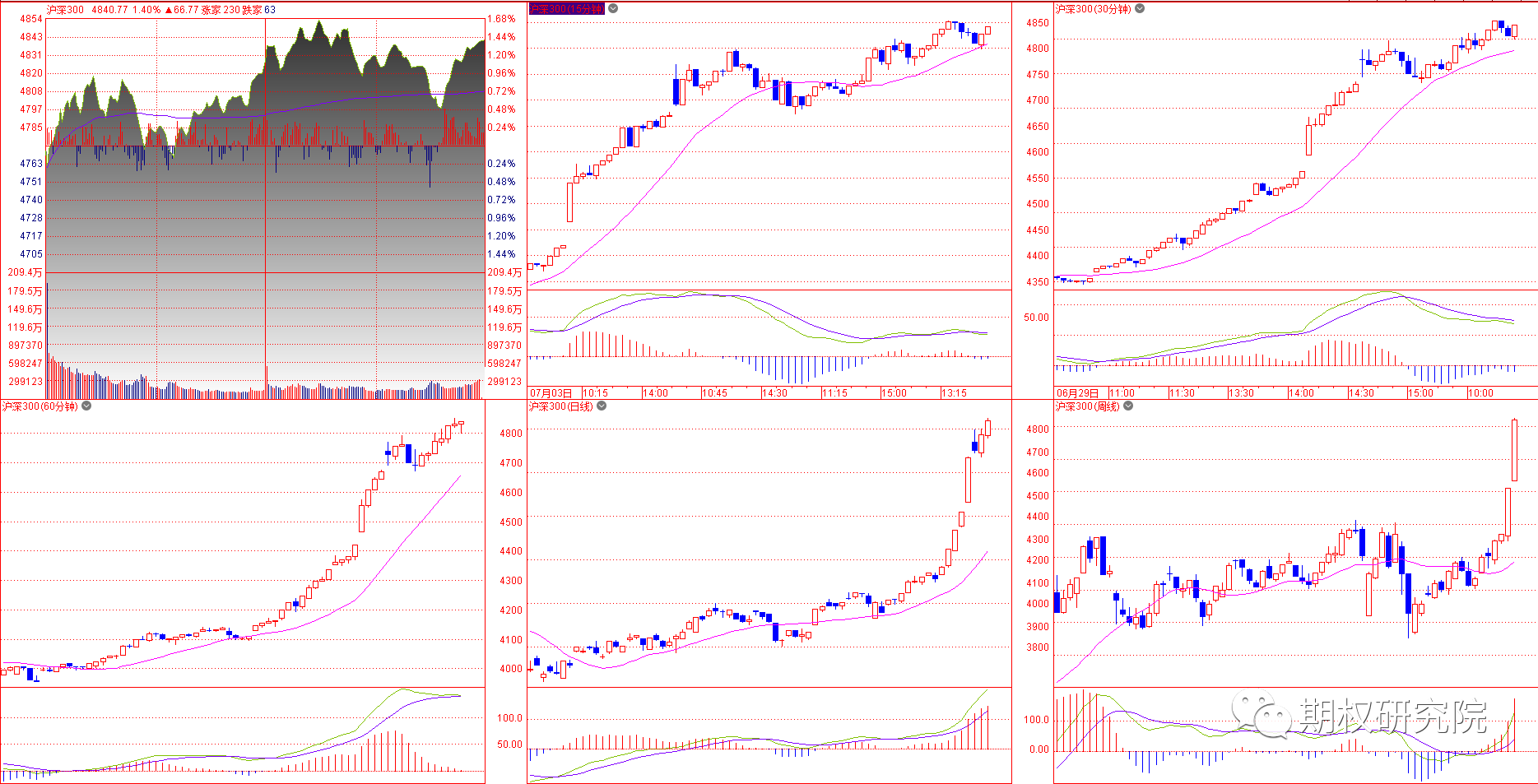Click the 4600 price label in 30分钟 chart
The width and height of the screenshot is (1538, 784).
1038,152
